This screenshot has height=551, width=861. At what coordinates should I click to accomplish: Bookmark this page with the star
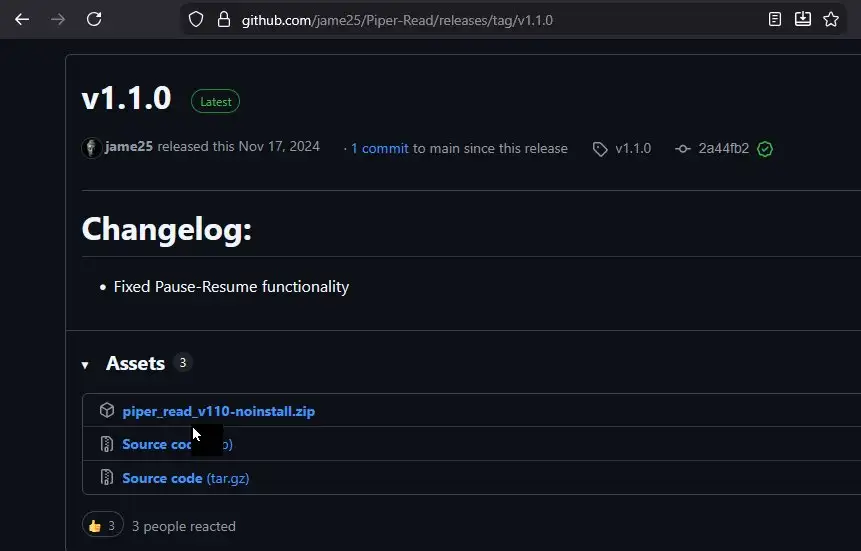tap(830, 19)
